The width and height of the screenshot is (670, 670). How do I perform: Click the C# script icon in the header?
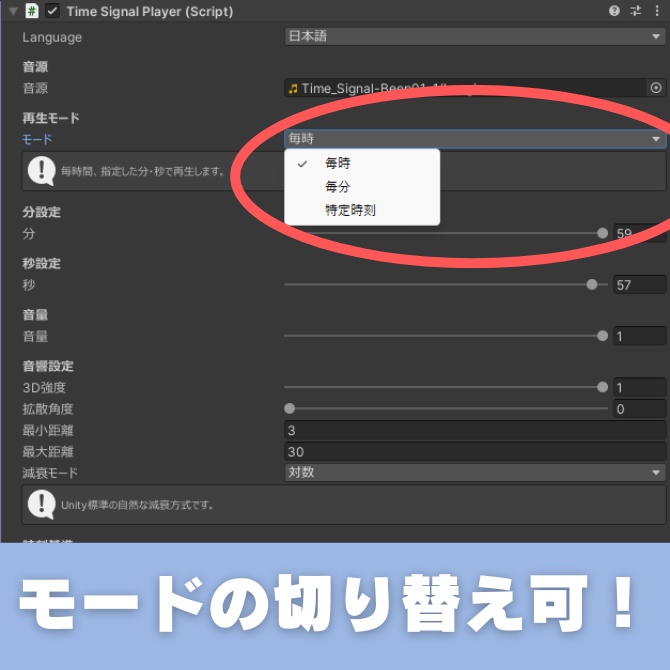point(32,11)
